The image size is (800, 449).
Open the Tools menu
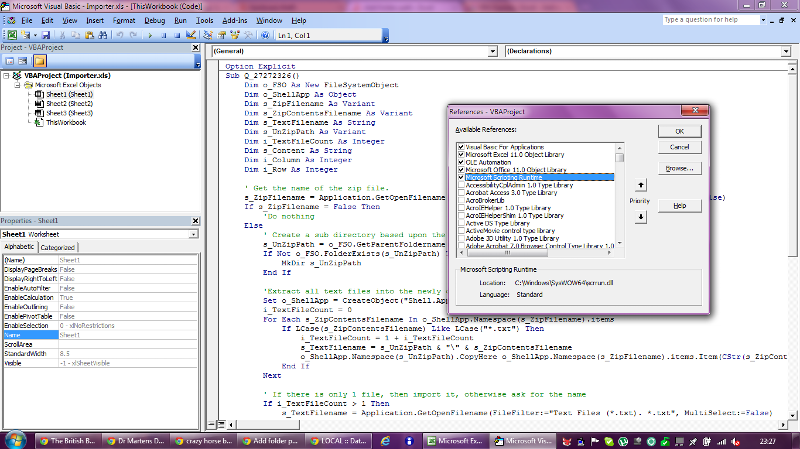(x=204, y=20)
